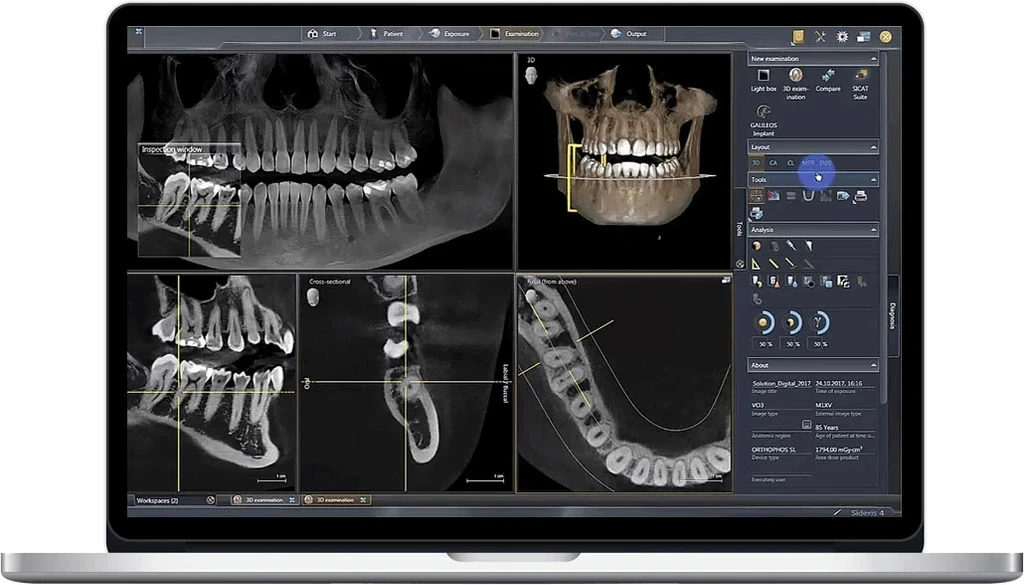
Task: Switch layout to CA mode
Action: (x=773, y=162)
